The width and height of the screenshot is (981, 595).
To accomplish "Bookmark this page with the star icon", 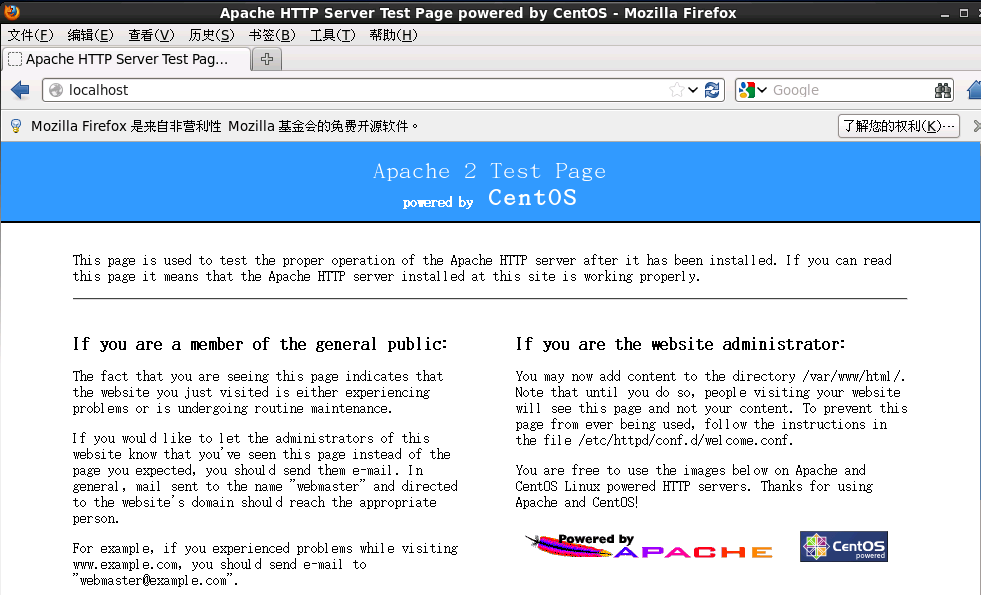I will pos(676,90).
